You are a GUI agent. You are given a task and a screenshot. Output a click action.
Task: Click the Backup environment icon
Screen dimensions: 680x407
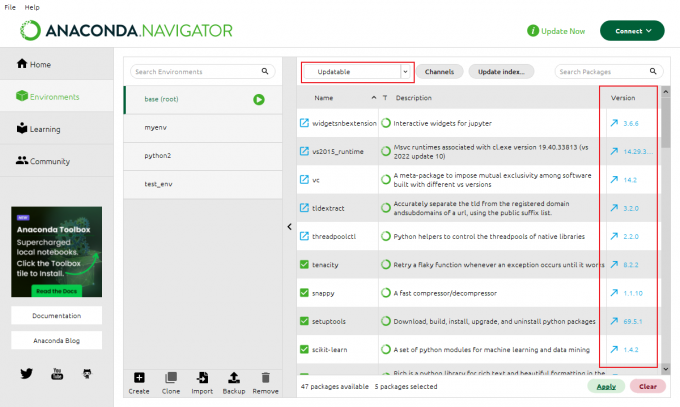tap(234, 378)
